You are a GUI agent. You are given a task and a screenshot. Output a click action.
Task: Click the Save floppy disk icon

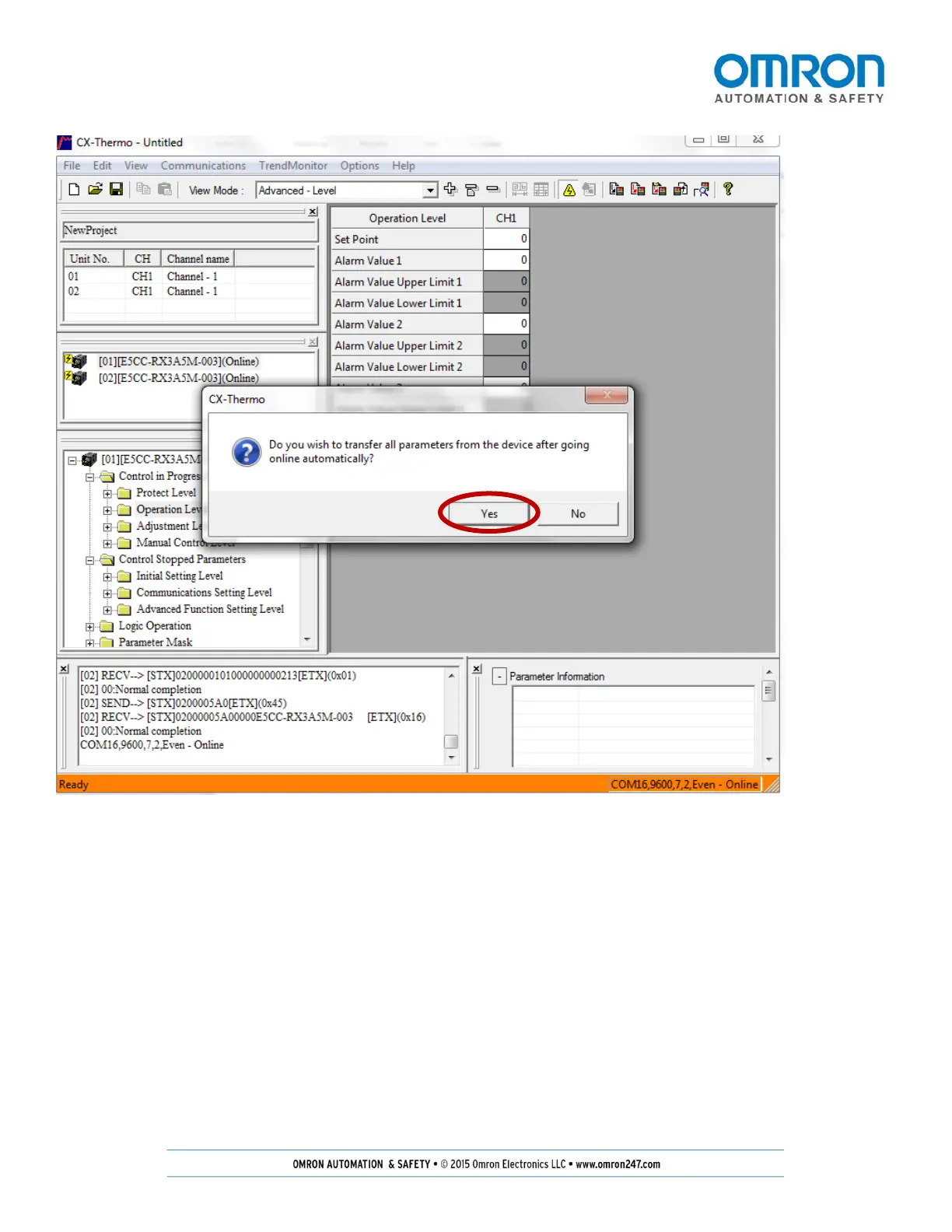tap(116, 189)
